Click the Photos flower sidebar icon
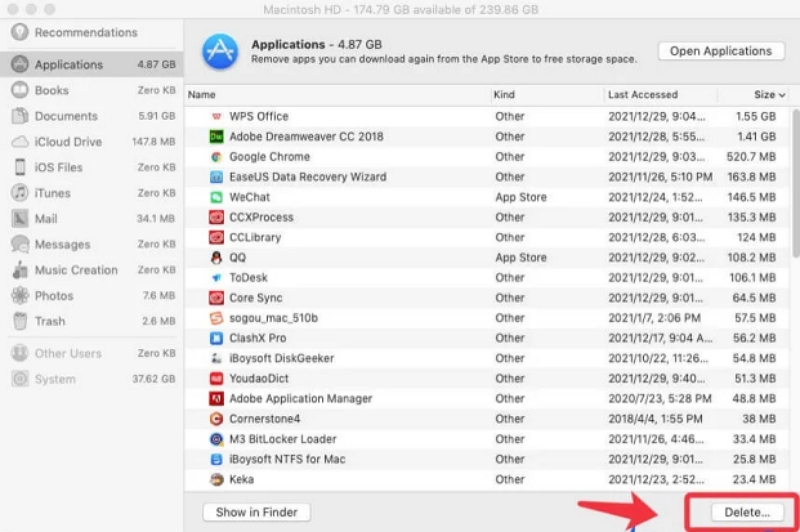The image size is (800, 532). click(20, 295)
